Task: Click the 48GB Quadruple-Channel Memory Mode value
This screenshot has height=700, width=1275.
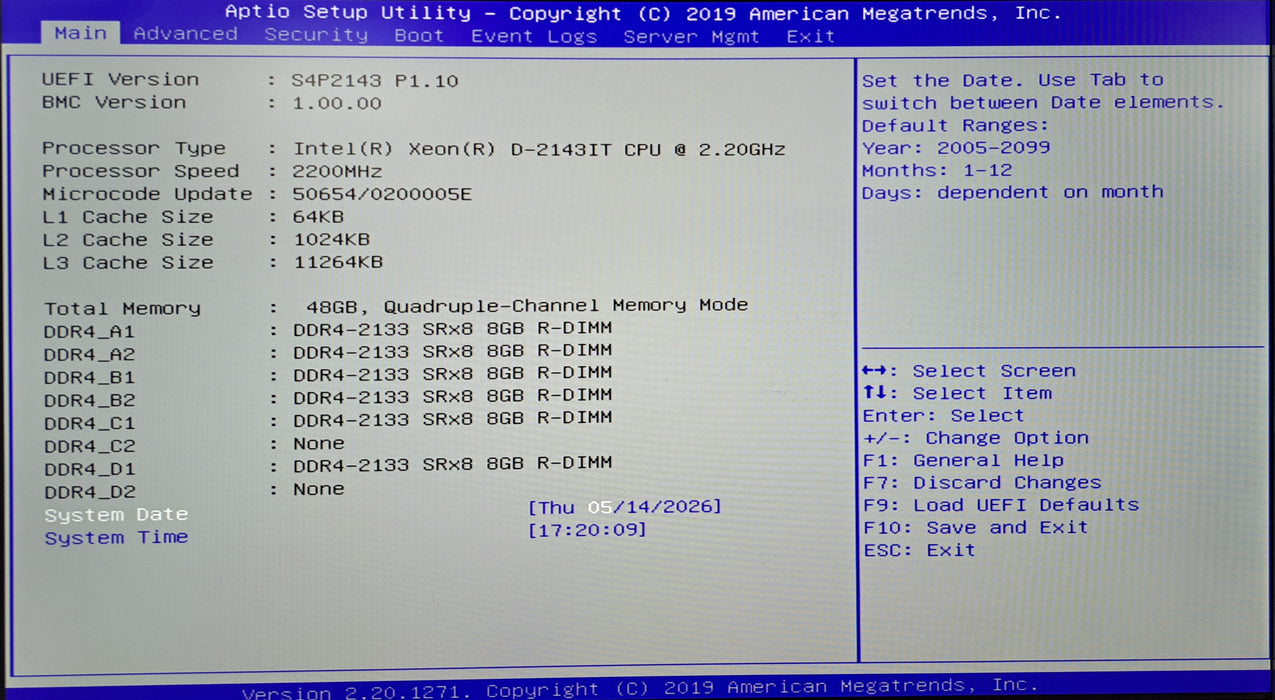Action: point(527,305)
